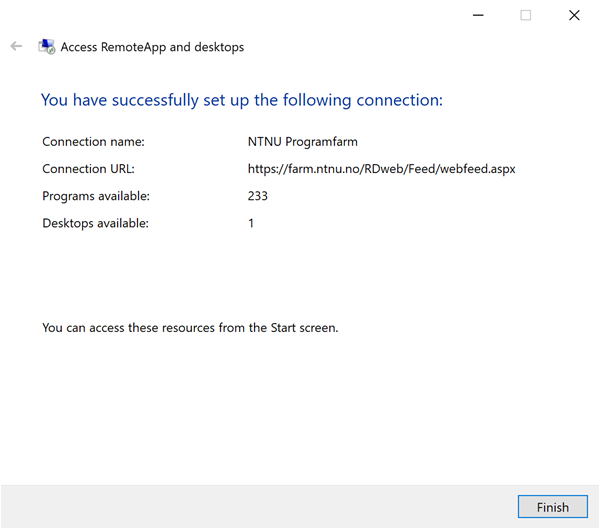Click the RemoteApp and desktops wizard icon
The width and height of the screenshot is (600, 529).
[47, 46]
